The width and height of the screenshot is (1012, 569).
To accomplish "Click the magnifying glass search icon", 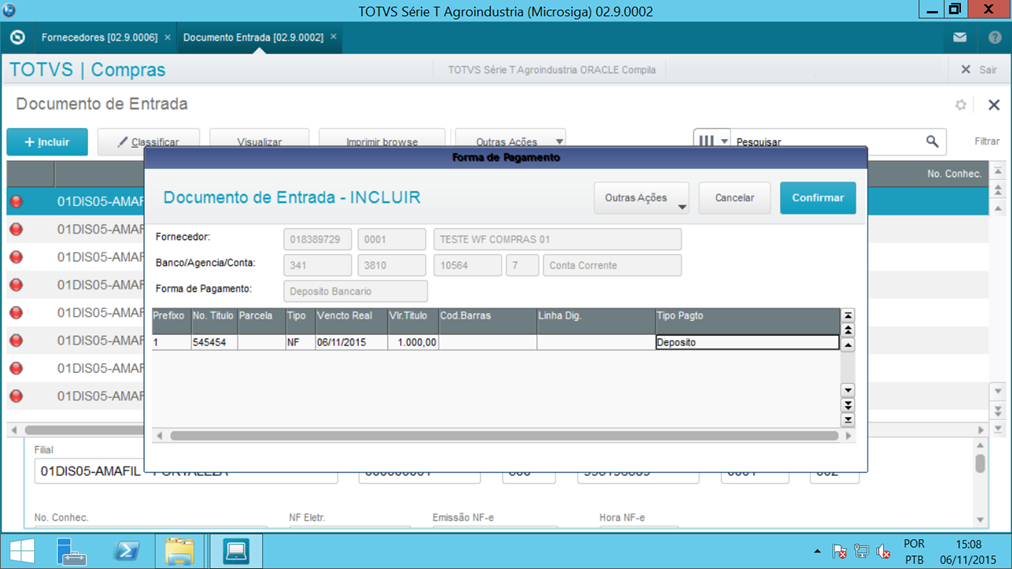I will coord(932,142).
